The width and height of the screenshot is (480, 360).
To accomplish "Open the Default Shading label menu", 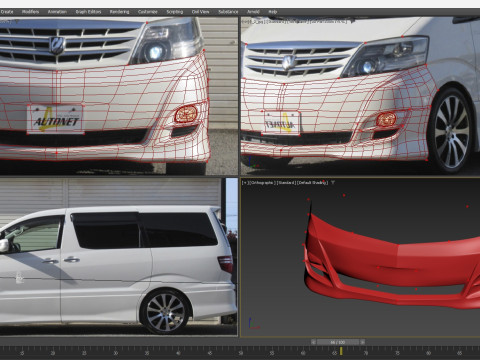I will pyautogui.click(x=313, y=183).
